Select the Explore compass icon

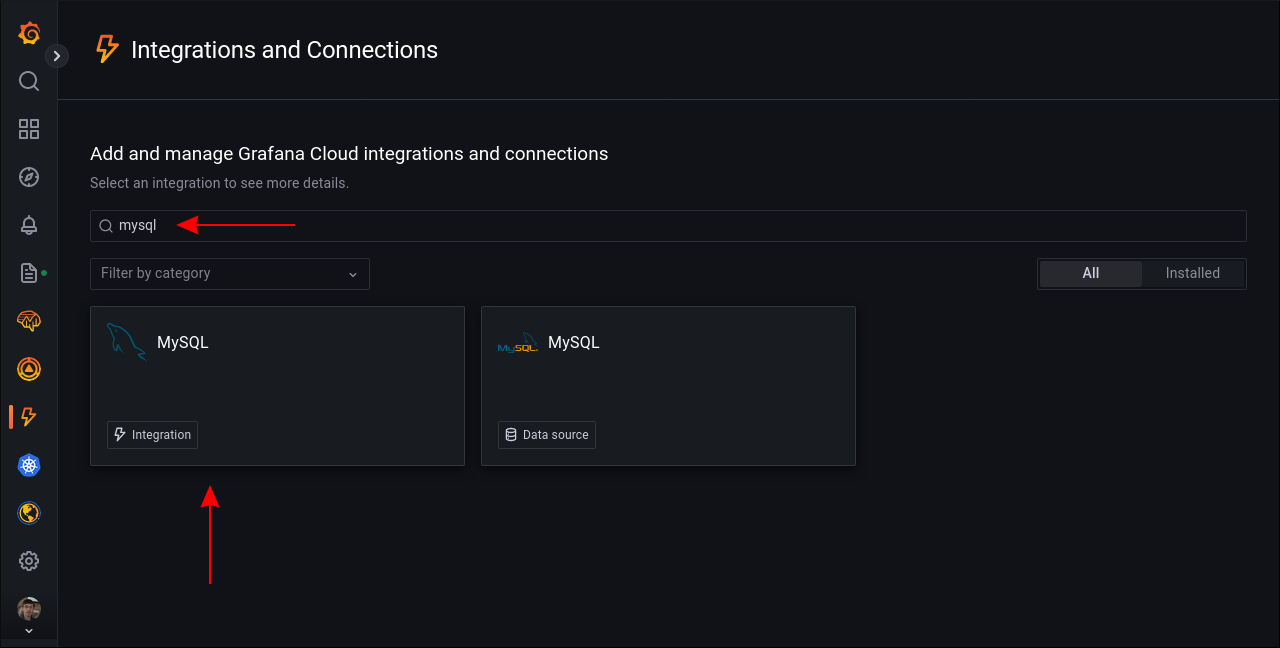[x=28, y=177]
